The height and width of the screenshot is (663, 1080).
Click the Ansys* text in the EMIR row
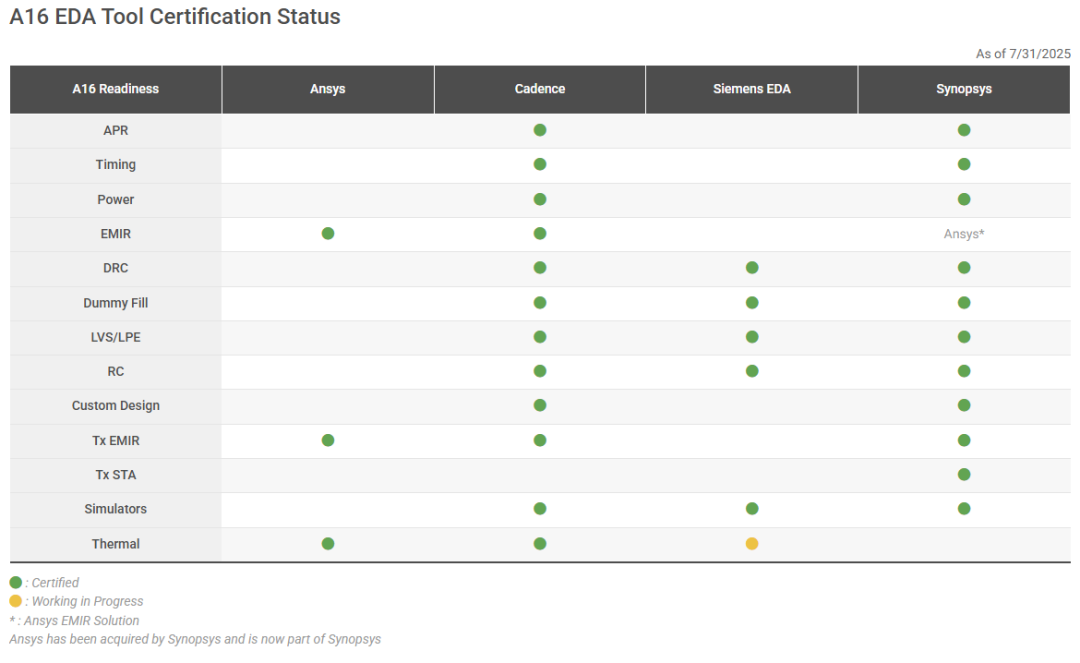pyautogui.click(x=964, y=234)
